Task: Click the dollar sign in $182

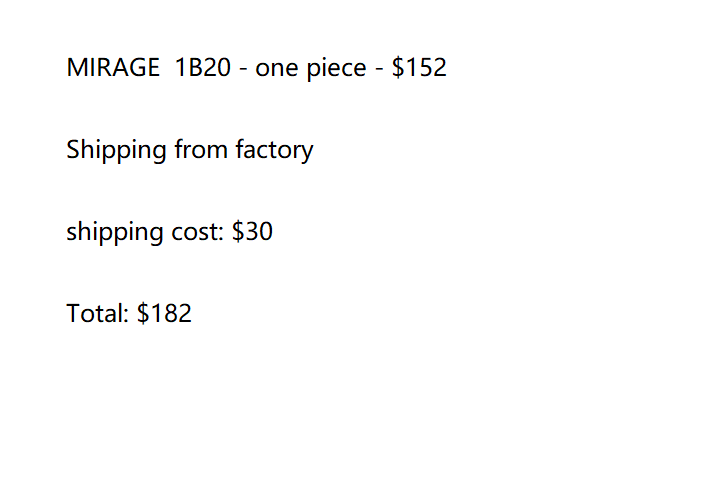Action: click(143, 314)
